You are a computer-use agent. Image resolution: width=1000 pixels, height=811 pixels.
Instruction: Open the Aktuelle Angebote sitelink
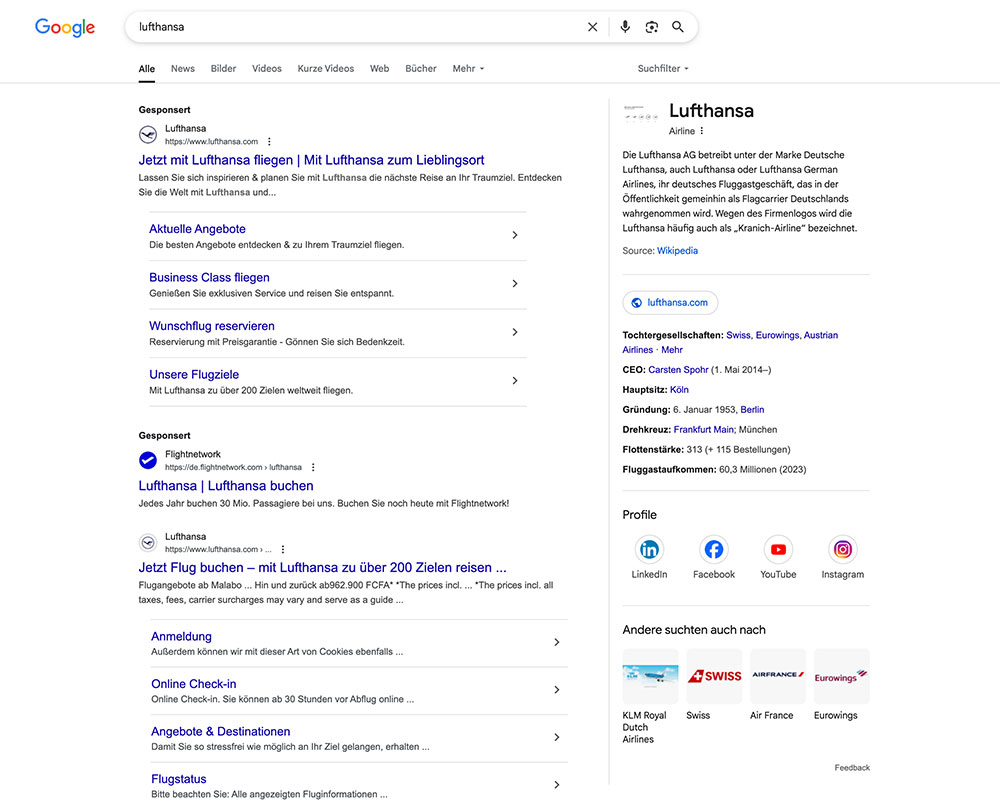pyautogui.click(x=197, y=229)
